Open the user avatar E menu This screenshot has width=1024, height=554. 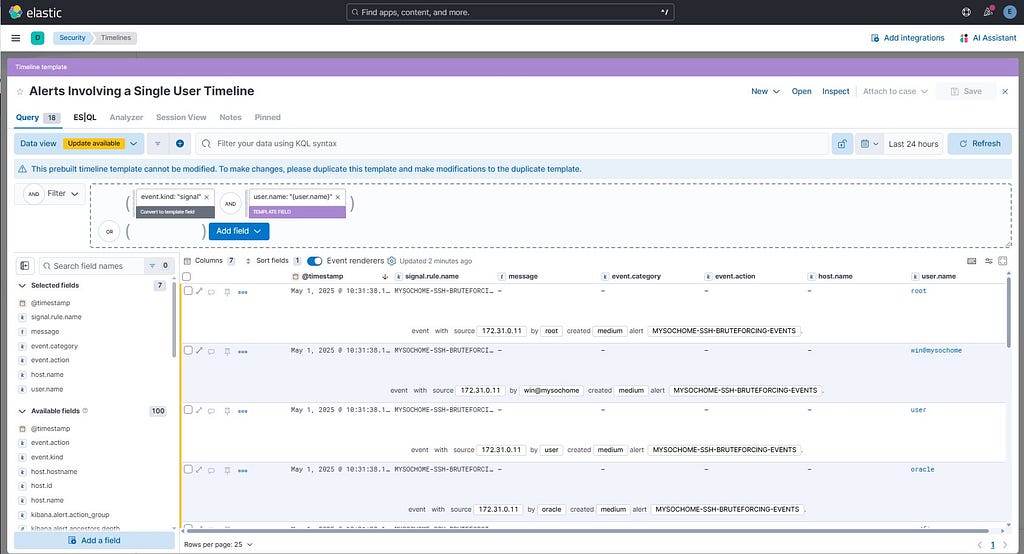tap(1009, 12)
